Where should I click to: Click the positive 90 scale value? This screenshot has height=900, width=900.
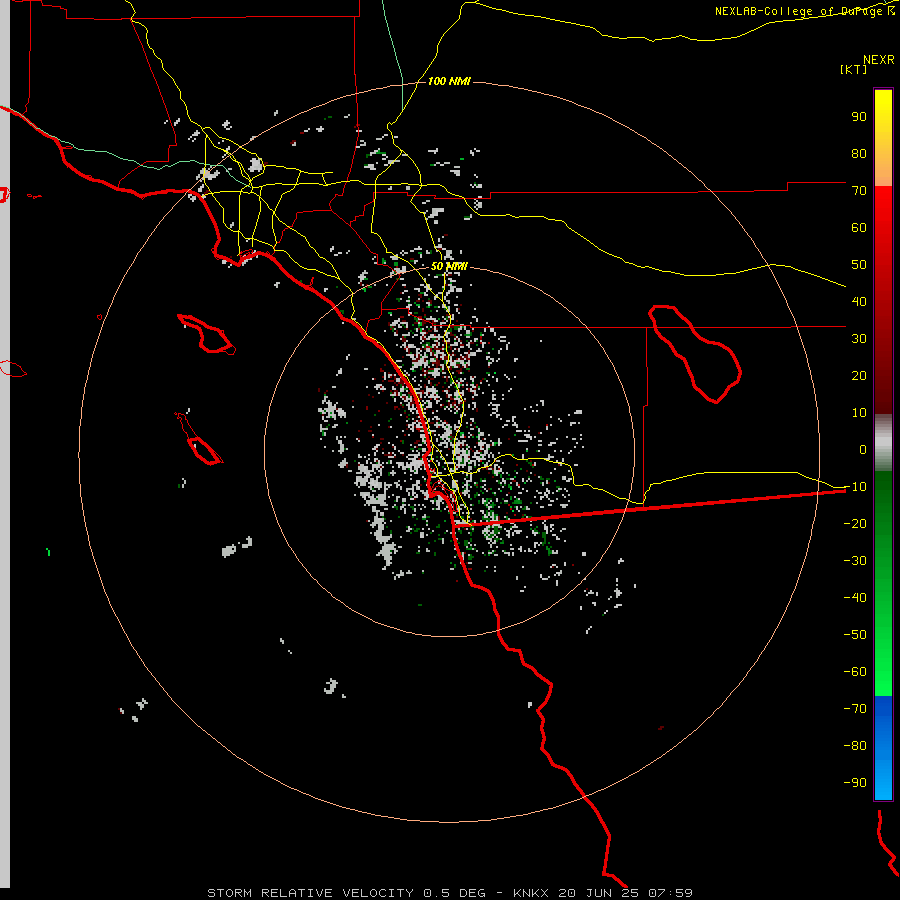pos(859,117)
